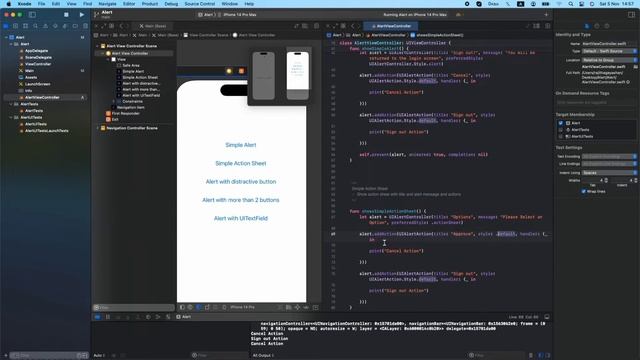The height and width of the screenshot is (360, 640).
Task: Toggle the document outline button in canvas bar
Action: point(182,307)
